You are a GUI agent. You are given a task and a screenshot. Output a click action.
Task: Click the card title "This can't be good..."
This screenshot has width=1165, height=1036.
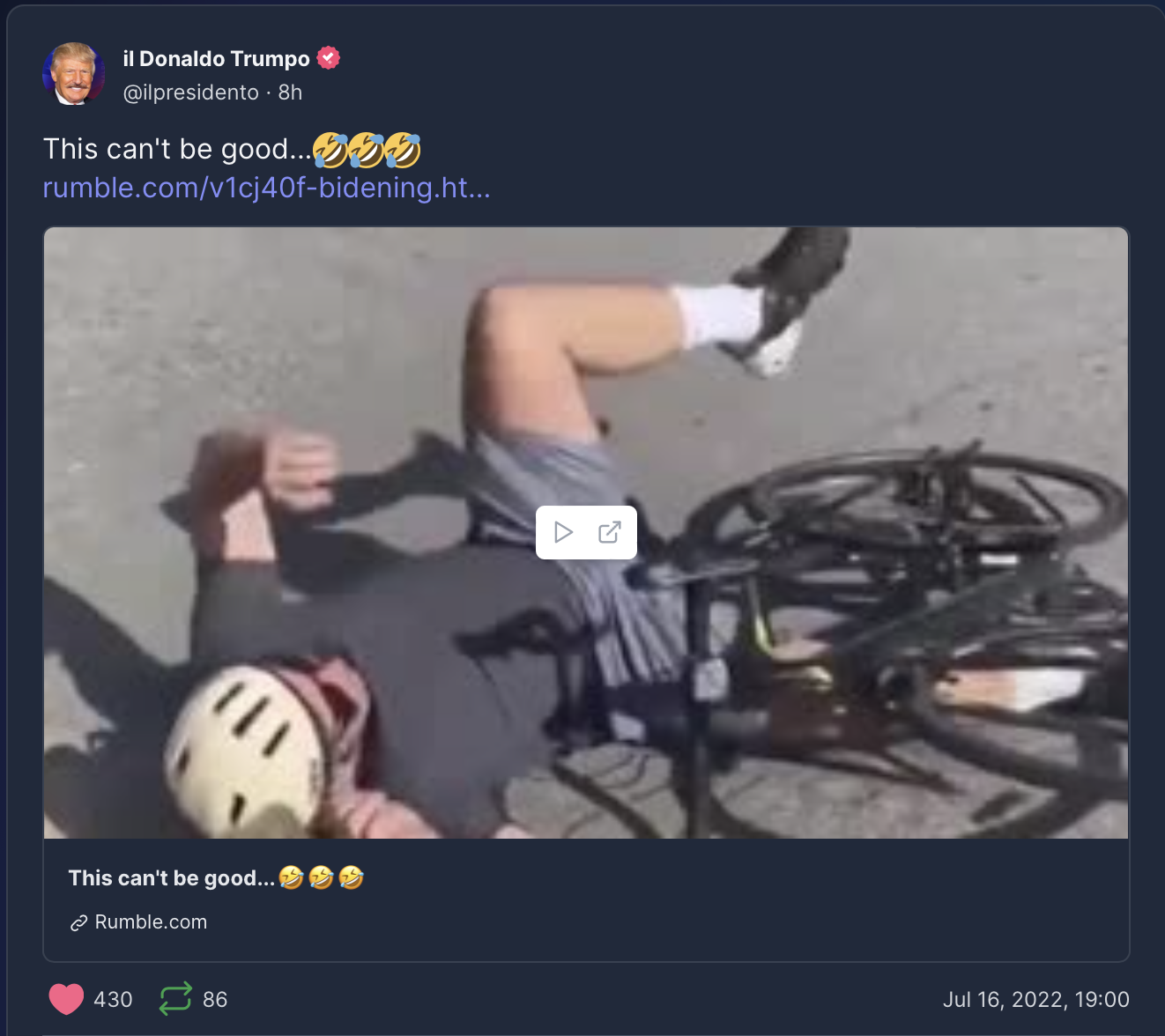(x=172, y=878)
